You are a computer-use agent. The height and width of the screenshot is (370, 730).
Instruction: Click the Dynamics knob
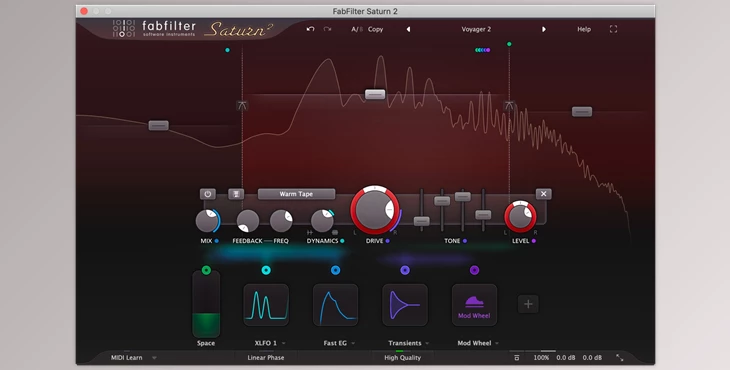pos(322,221)
